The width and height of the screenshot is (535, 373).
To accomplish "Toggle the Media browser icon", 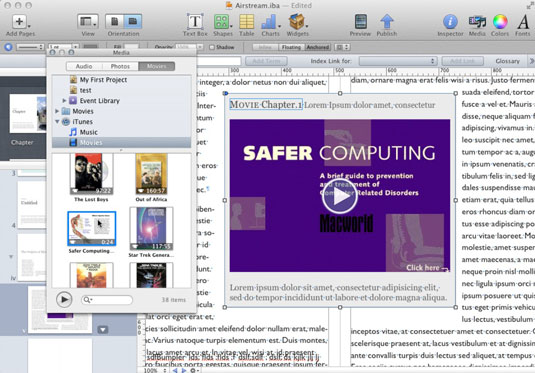I will tap(477, 22).
